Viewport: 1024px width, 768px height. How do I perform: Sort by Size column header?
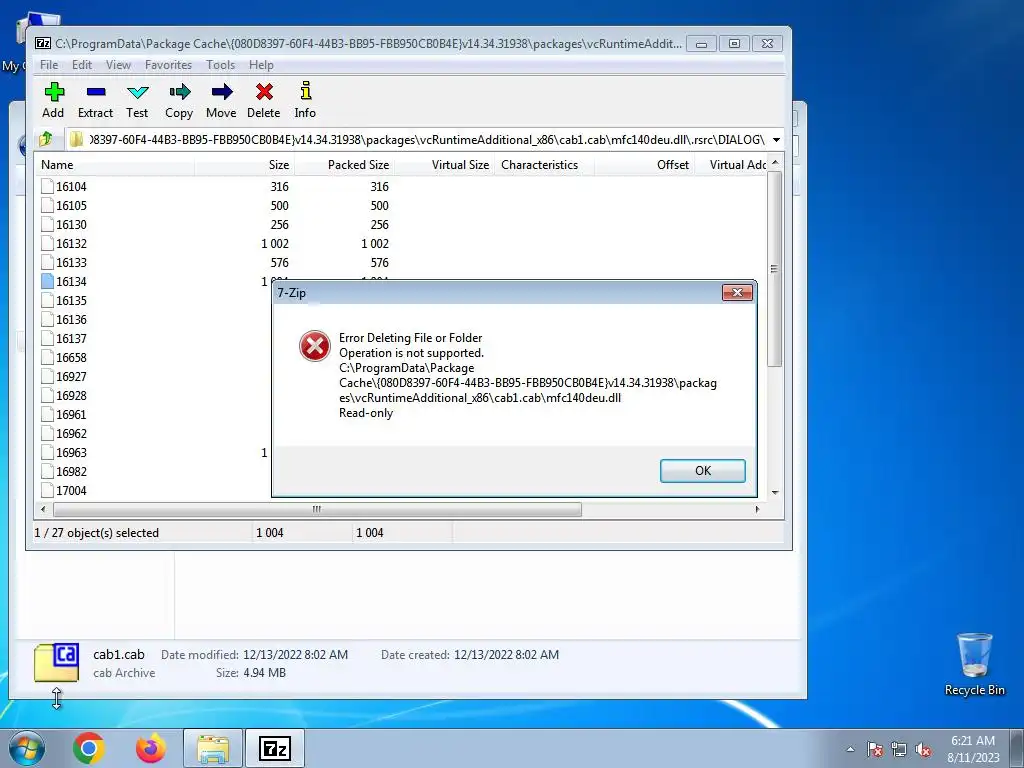[244, 165]
